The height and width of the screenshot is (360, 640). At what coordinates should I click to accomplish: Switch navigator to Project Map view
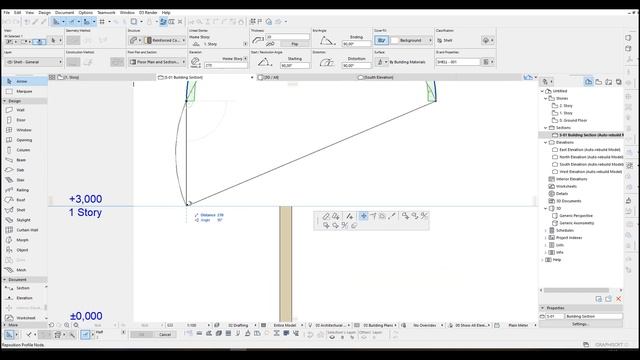pyautogui.click(x=588, y=82)
